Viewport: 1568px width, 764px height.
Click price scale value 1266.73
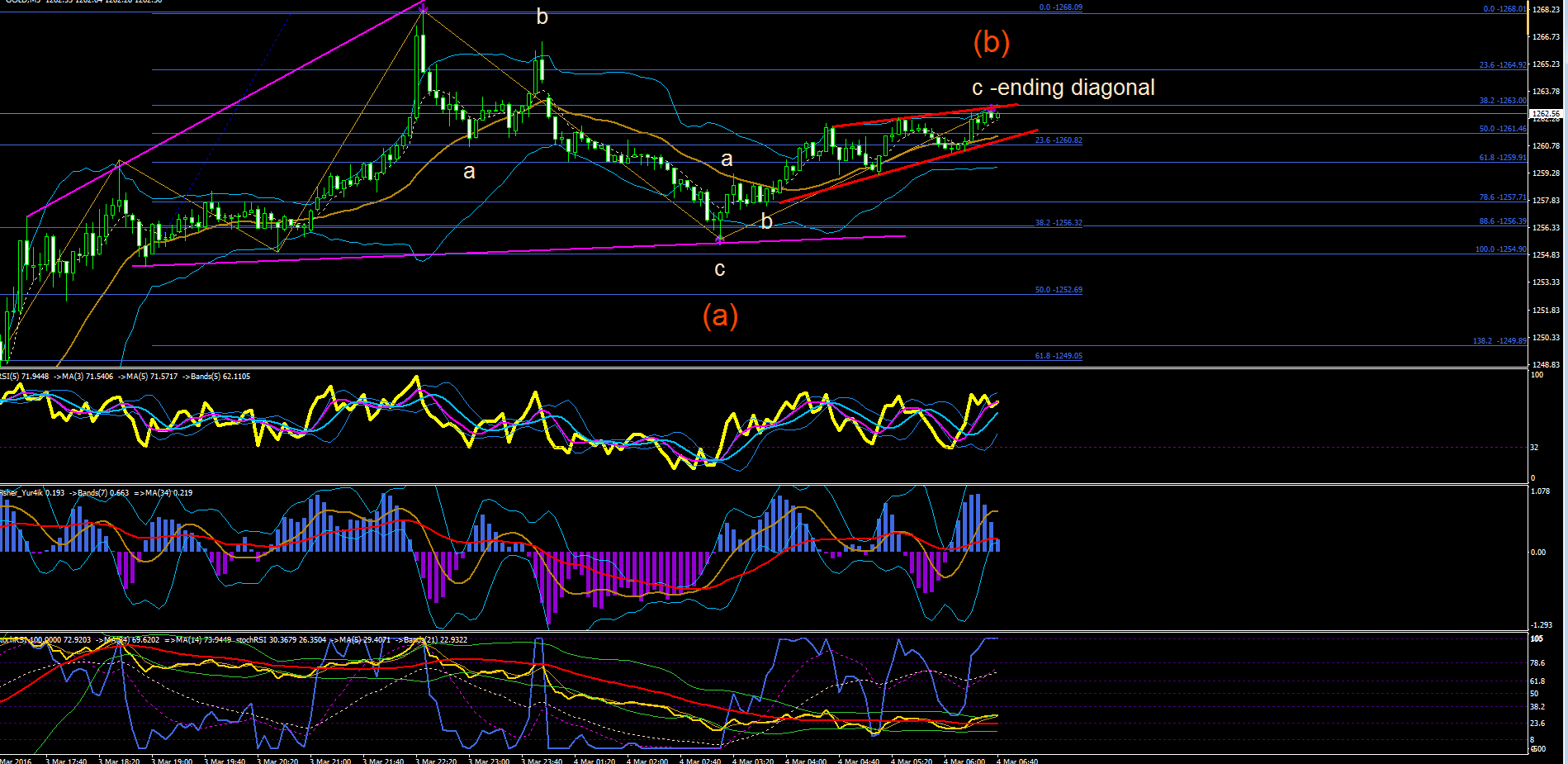1546,37
